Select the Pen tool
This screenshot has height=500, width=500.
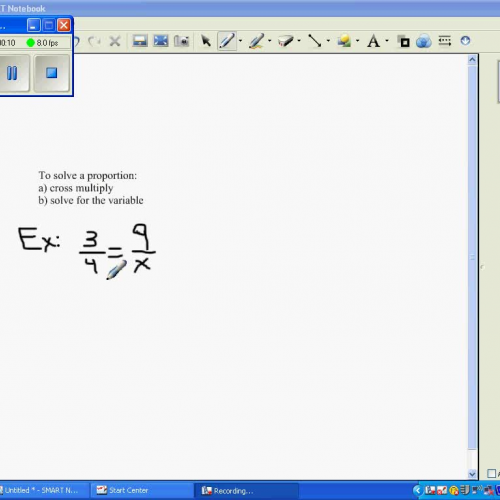tap(227, 41)
